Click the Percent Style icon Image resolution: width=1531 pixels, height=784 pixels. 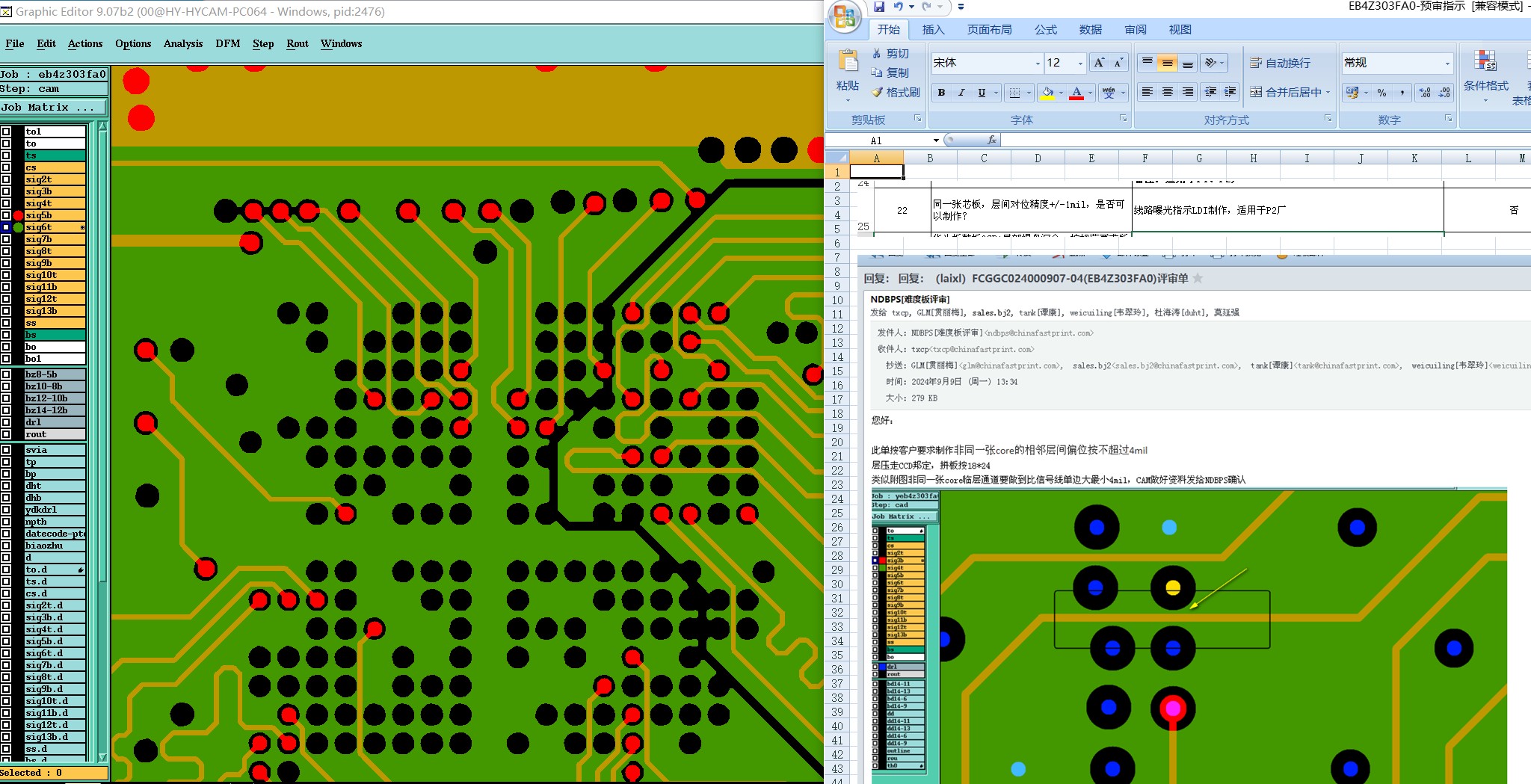pos(1381,93)
